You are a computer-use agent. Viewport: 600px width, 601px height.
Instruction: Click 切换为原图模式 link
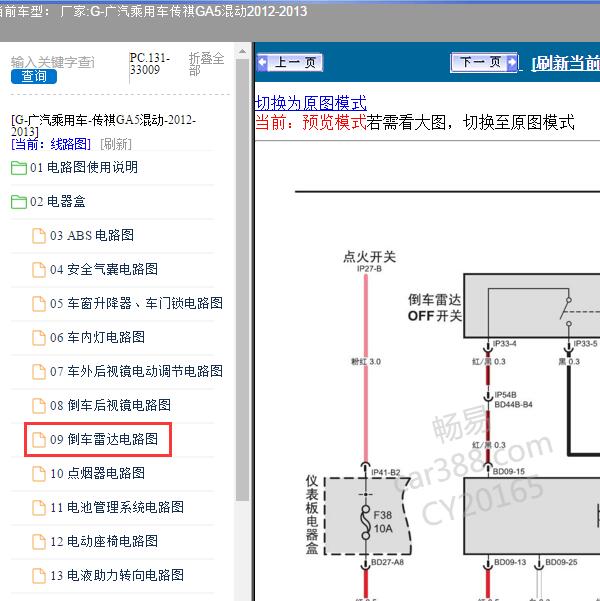click(x=311, y=103)
